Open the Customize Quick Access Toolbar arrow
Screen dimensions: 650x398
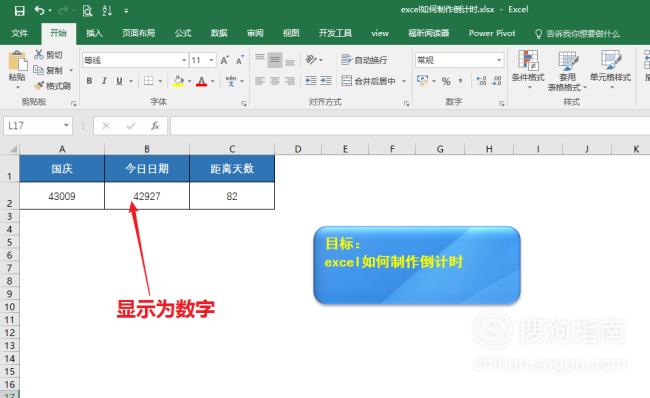[x=126, y=11]
